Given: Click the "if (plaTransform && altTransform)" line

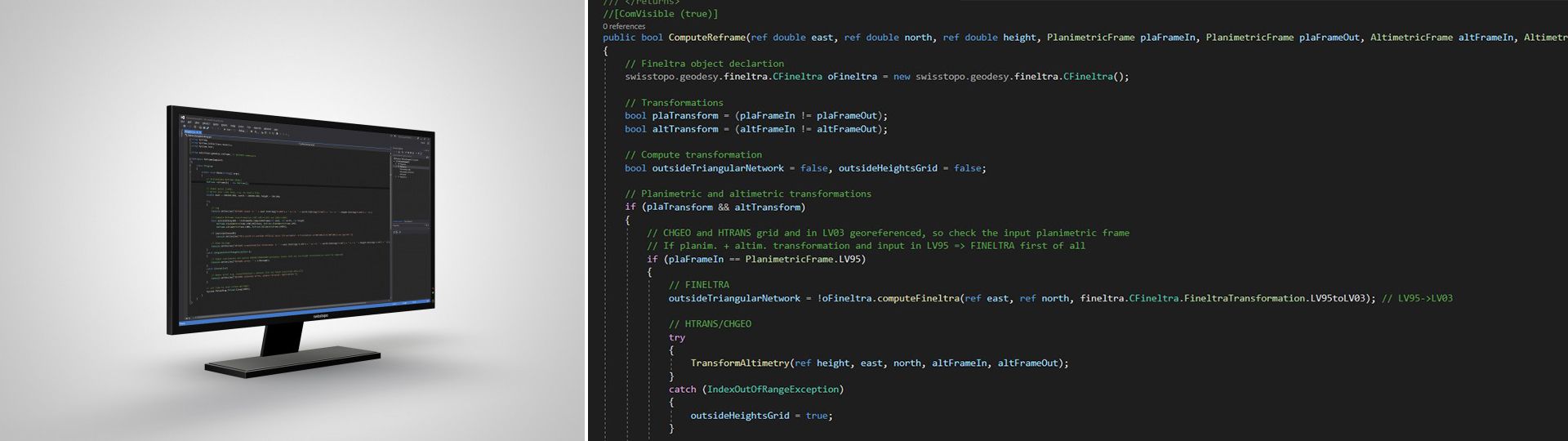Looking at the screenshot, I should click(715, 207).
